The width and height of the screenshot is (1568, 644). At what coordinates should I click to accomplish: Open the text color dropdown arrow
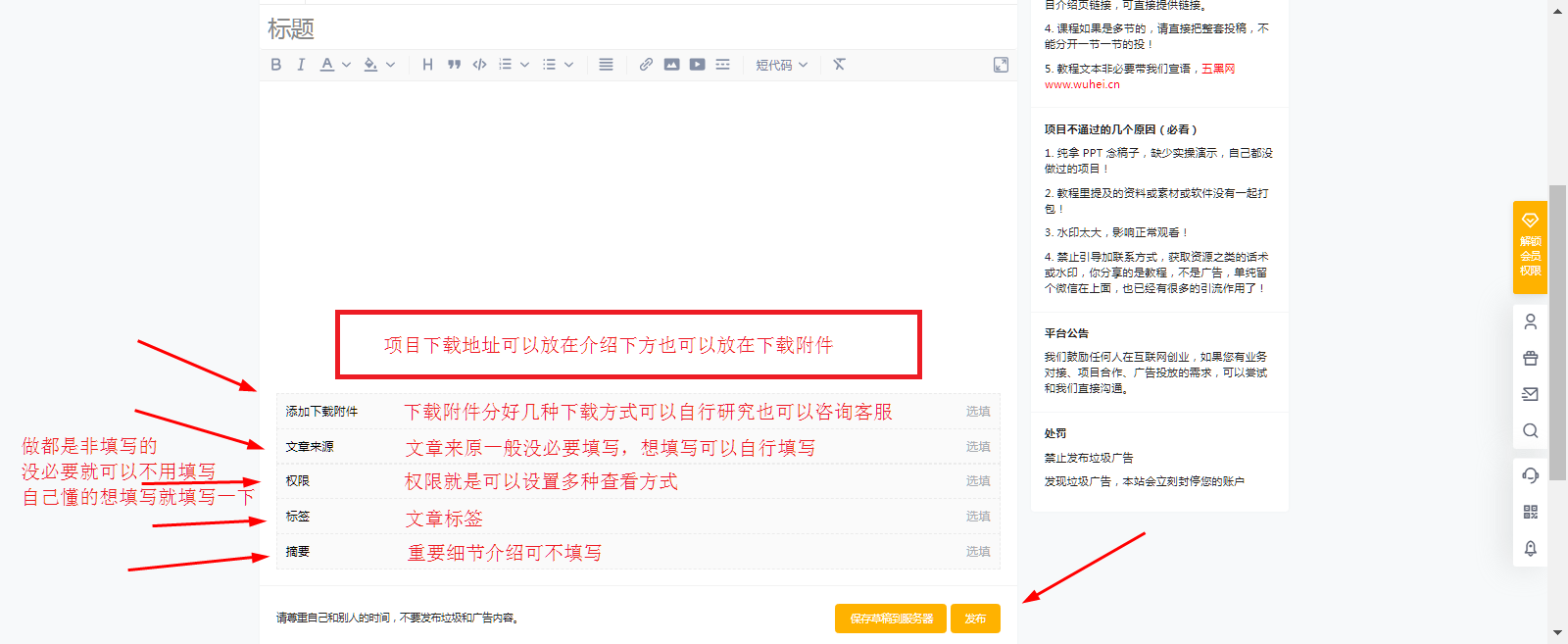click(x=347, y=65)
